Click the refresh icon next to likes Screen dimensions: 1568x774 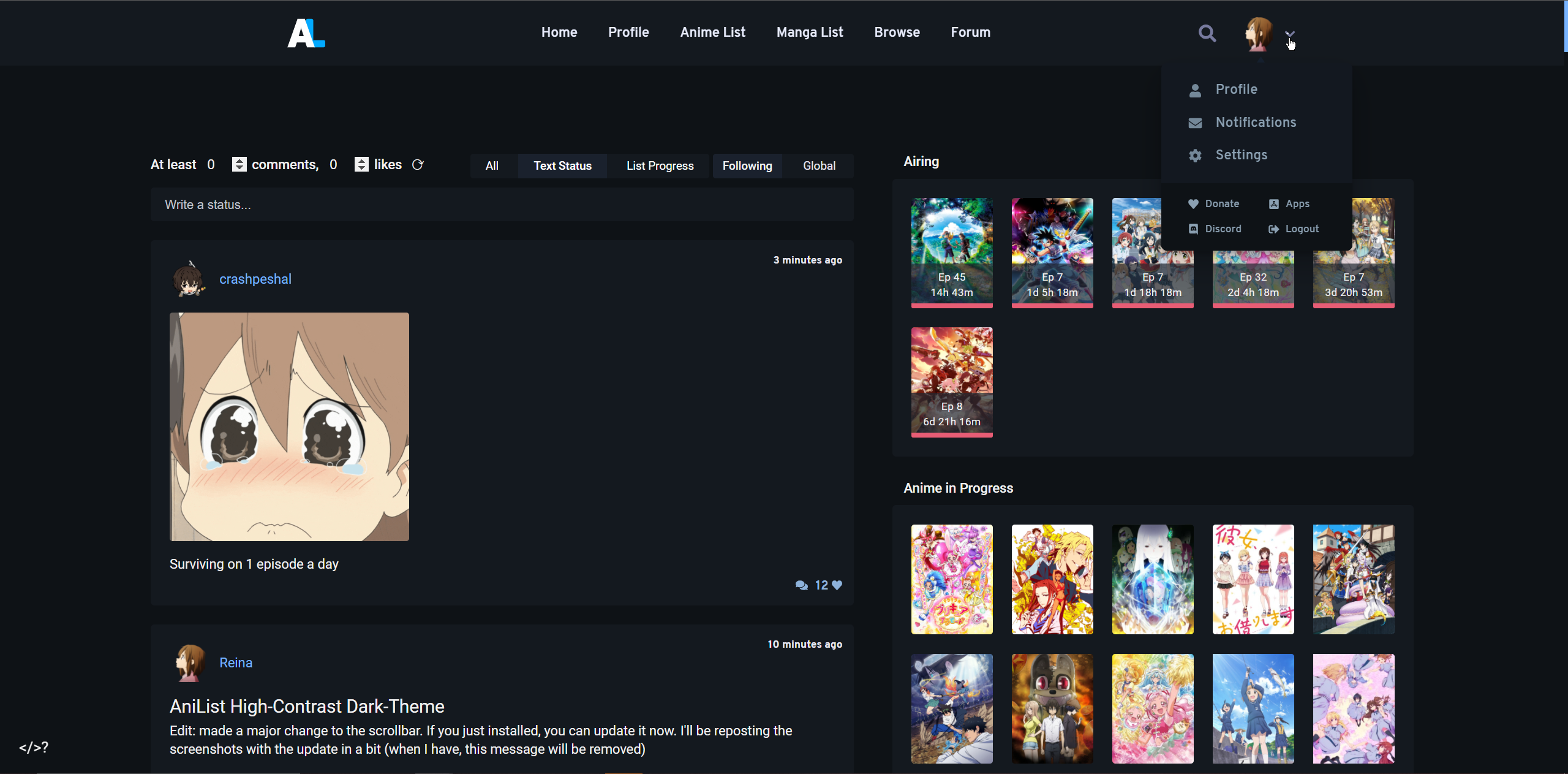point(418,165)
